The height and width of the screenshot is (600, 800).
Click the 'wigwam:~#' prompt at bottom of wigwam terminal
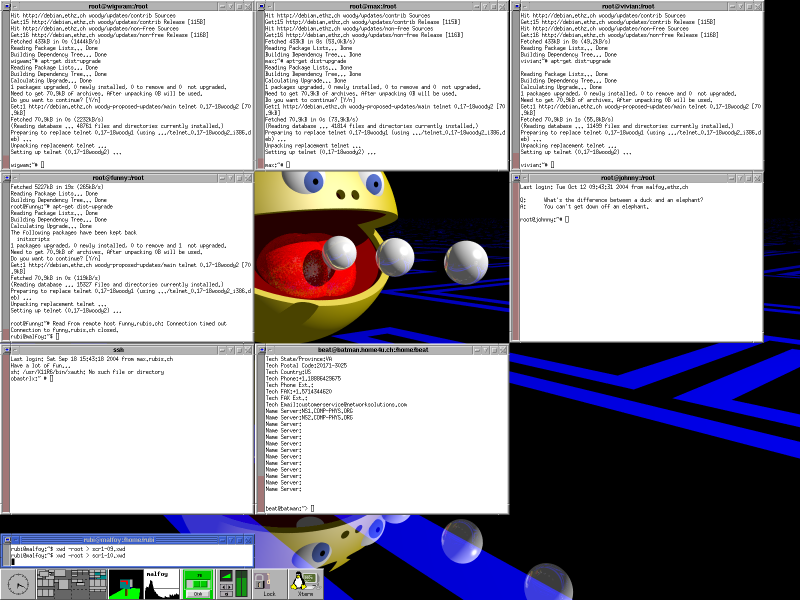(x=24, y=165)
